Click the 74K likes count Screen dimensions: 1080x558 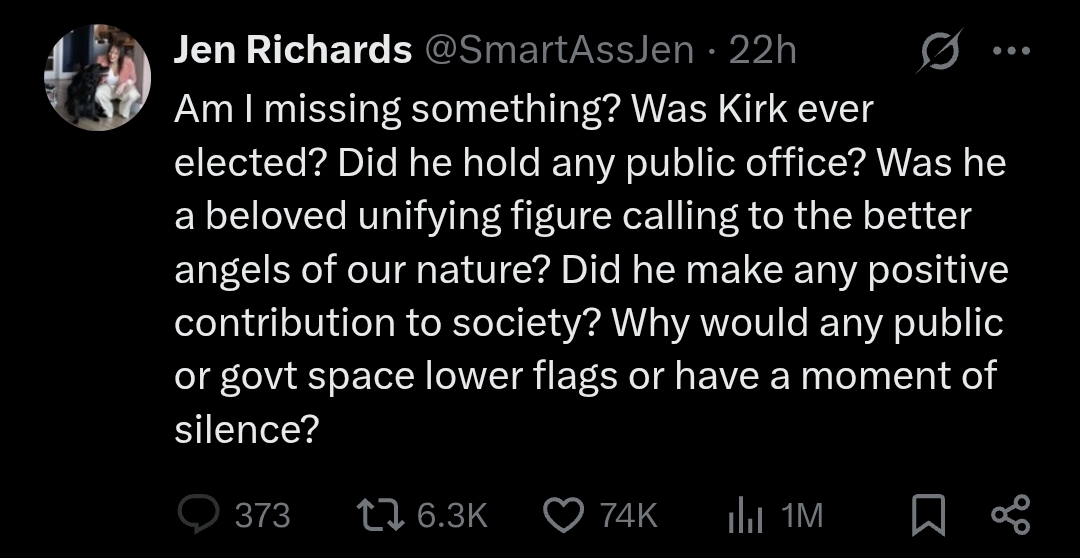tap(628, 515)
